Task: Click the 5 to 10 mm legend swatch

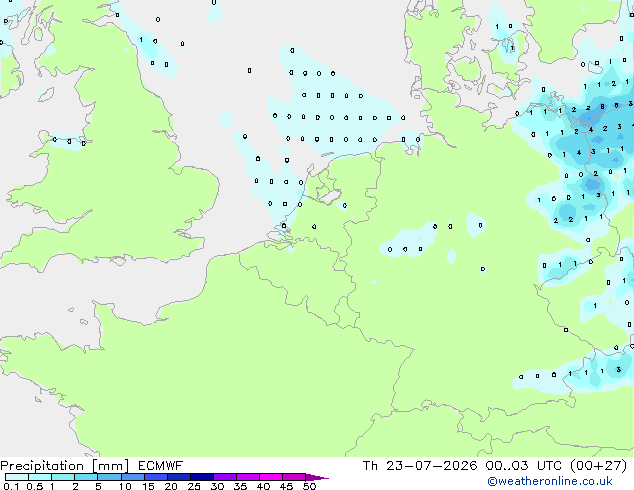Action: pos(110,477)
